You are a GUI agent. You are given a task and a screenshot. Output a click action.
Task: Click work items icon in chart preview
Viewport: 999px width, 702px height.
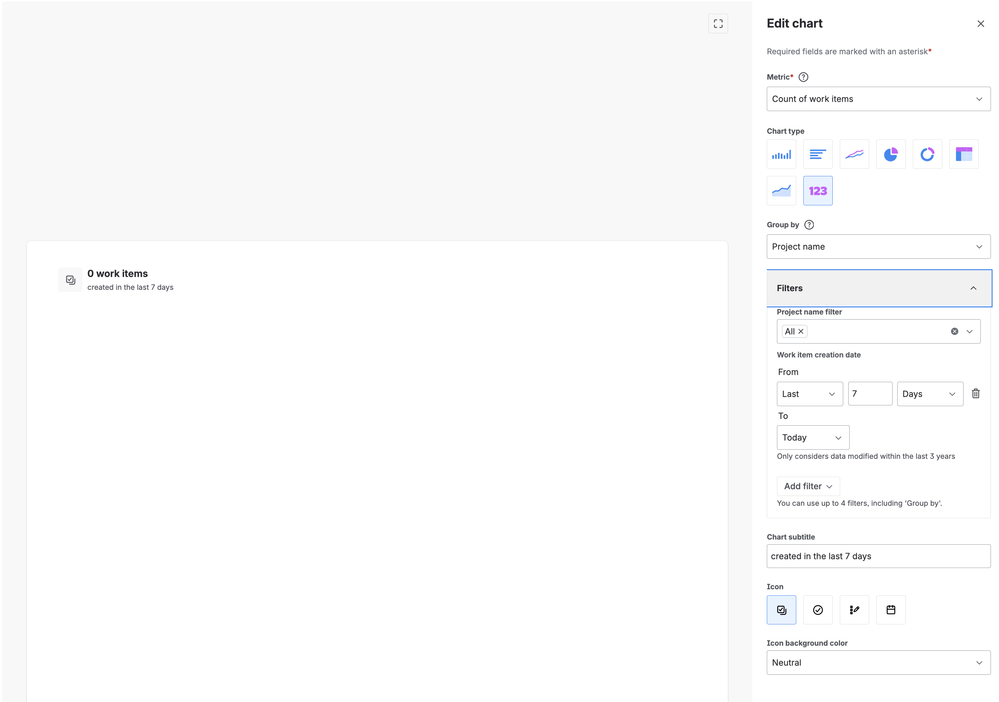(x=70, y=280)
